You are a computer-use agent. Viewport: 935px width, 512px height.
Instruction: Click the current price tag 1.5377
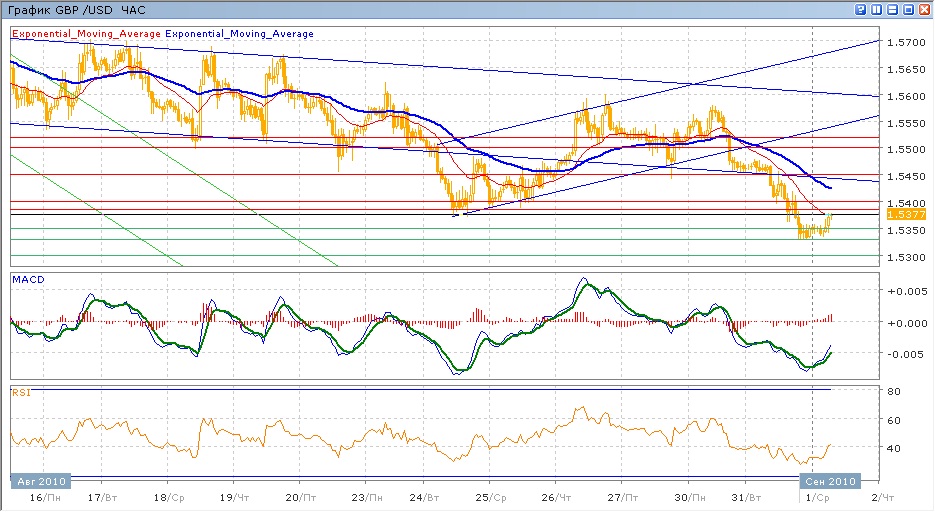tap(906, 214)
